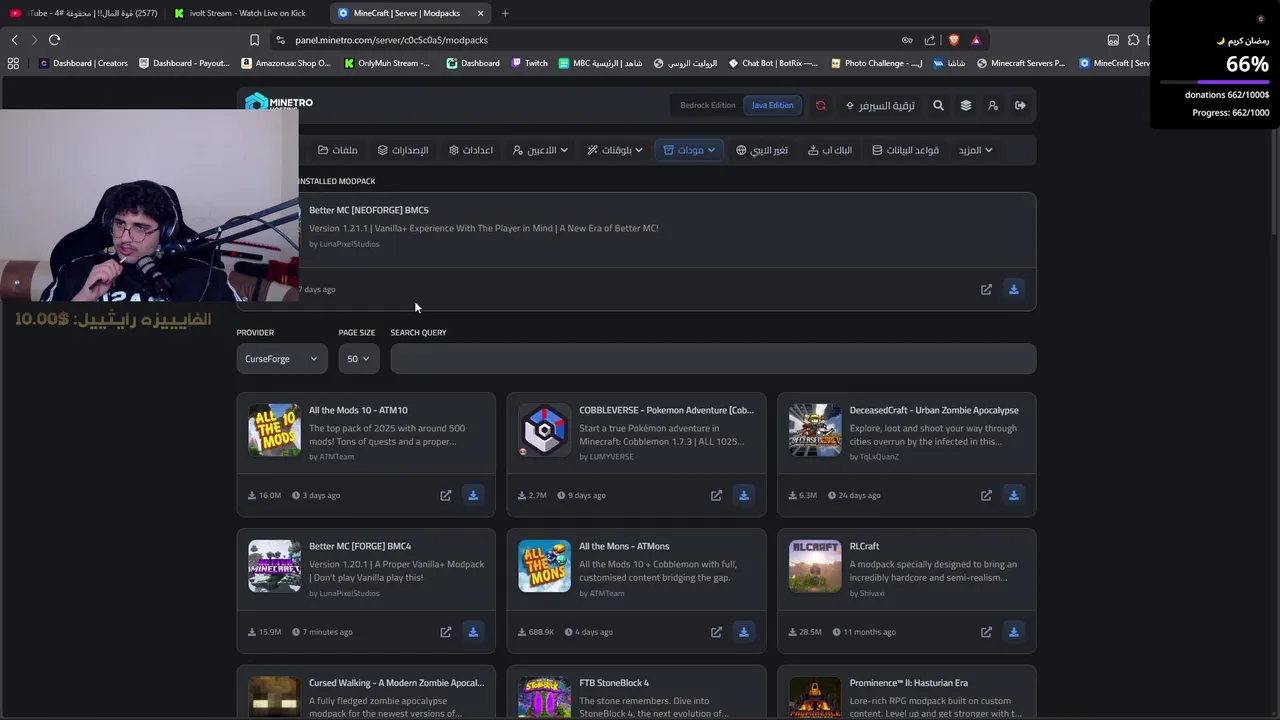The height and width of the screenshot is (720, 1280).
Task: Open the Twitch bookmark
Action: 530,63
